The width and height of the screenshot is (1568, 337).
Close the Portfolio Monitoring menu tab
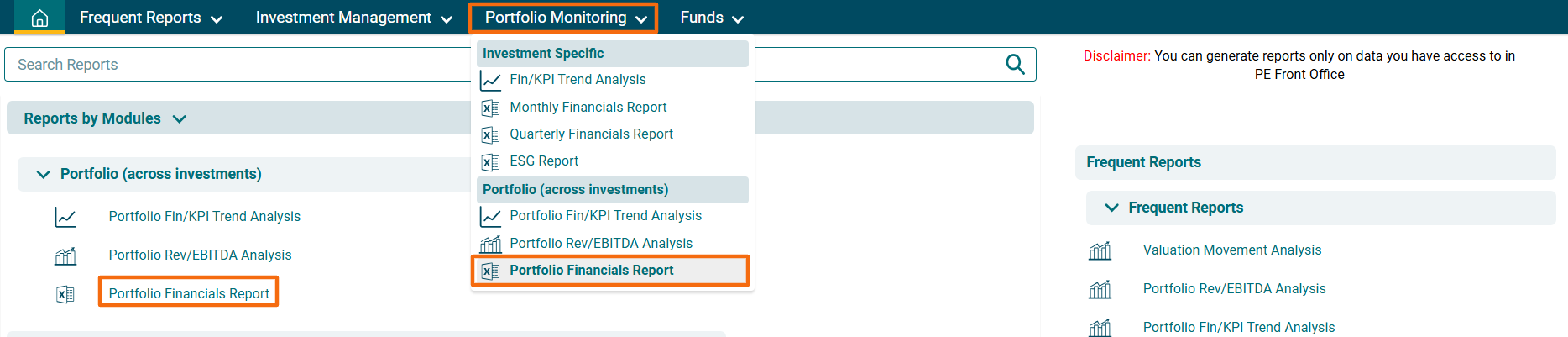tap(563, 18)
